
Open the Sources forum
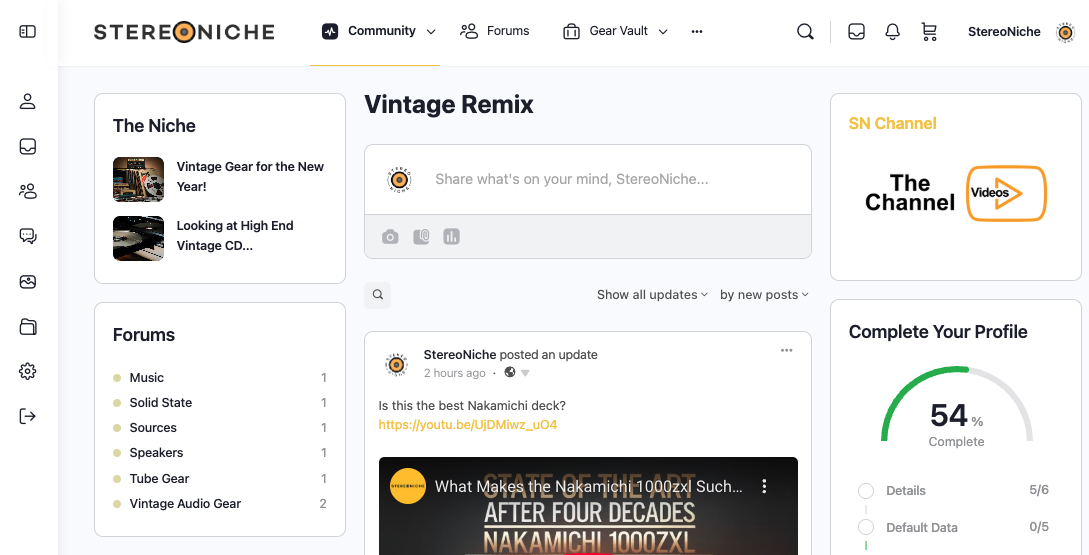(x=153, y=428)
